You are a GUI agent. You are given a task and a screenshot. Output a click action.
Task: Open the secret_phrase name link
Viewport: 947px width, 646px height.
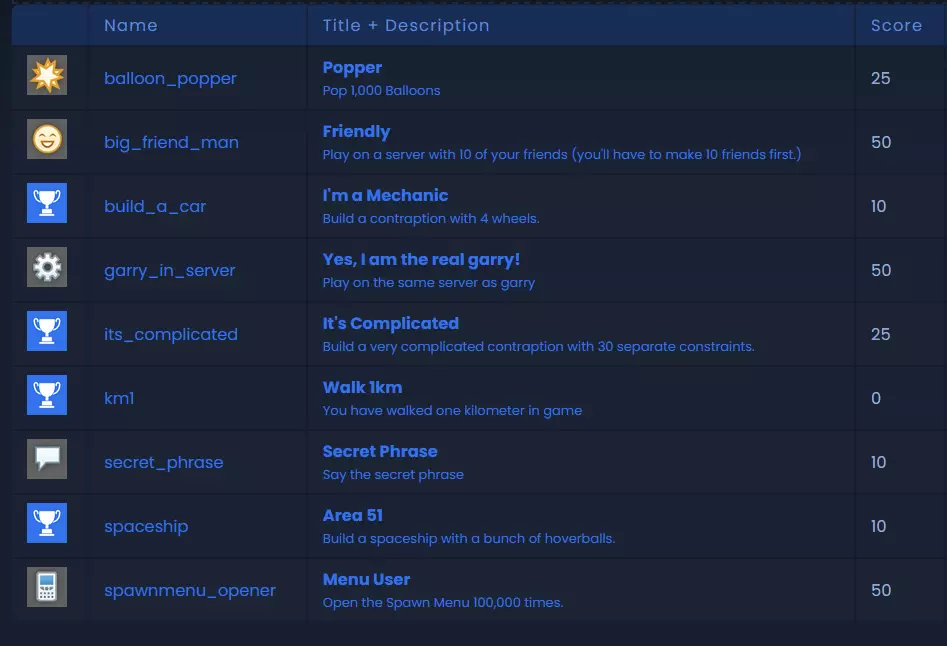164,463
